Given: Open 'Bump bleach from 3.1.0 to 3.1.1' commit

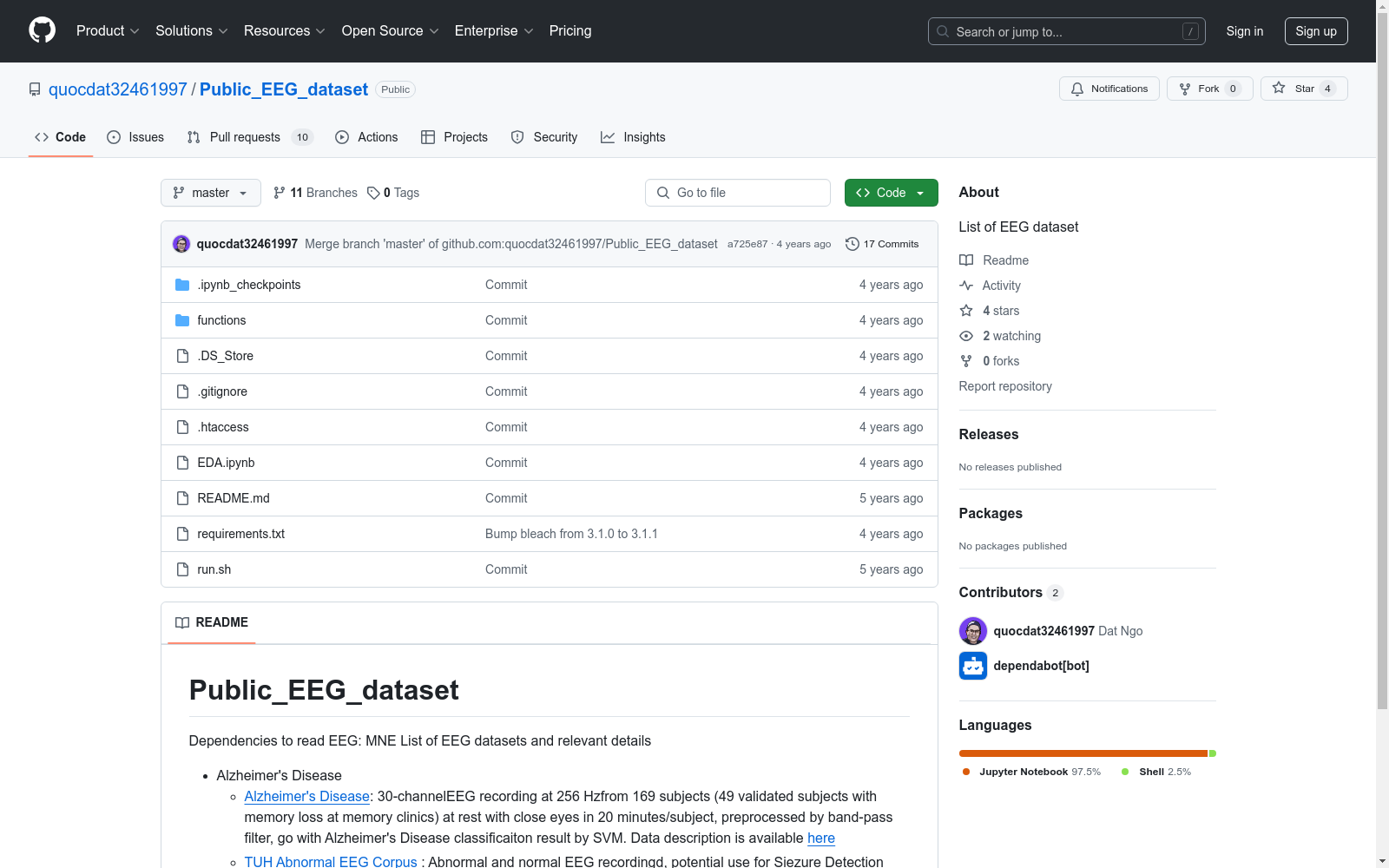Looking at the screenshot, I should click(571, 534).
